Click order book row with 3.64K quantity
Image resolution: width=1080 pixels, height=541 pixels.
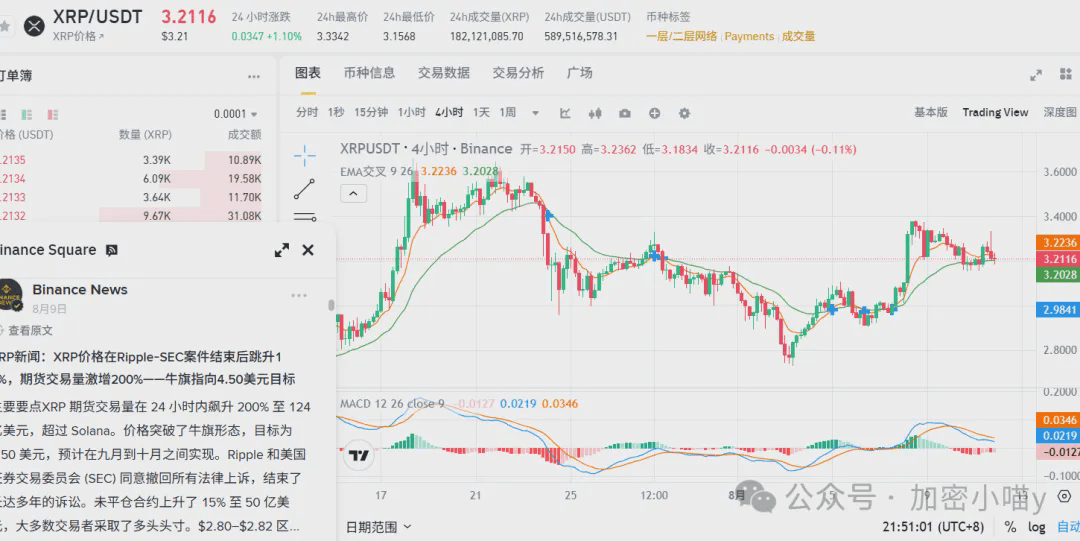(131, 198)
